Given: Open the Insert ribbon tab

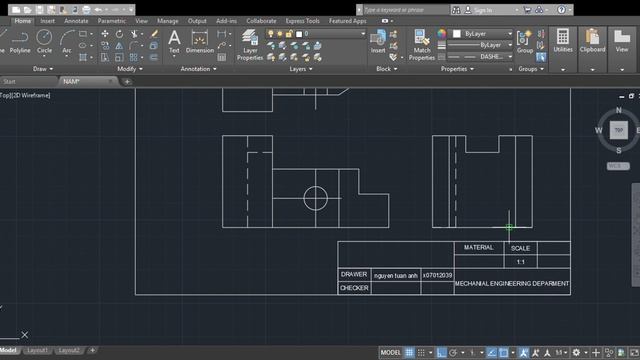Looking at the screenshot, I should coord(47,21).
